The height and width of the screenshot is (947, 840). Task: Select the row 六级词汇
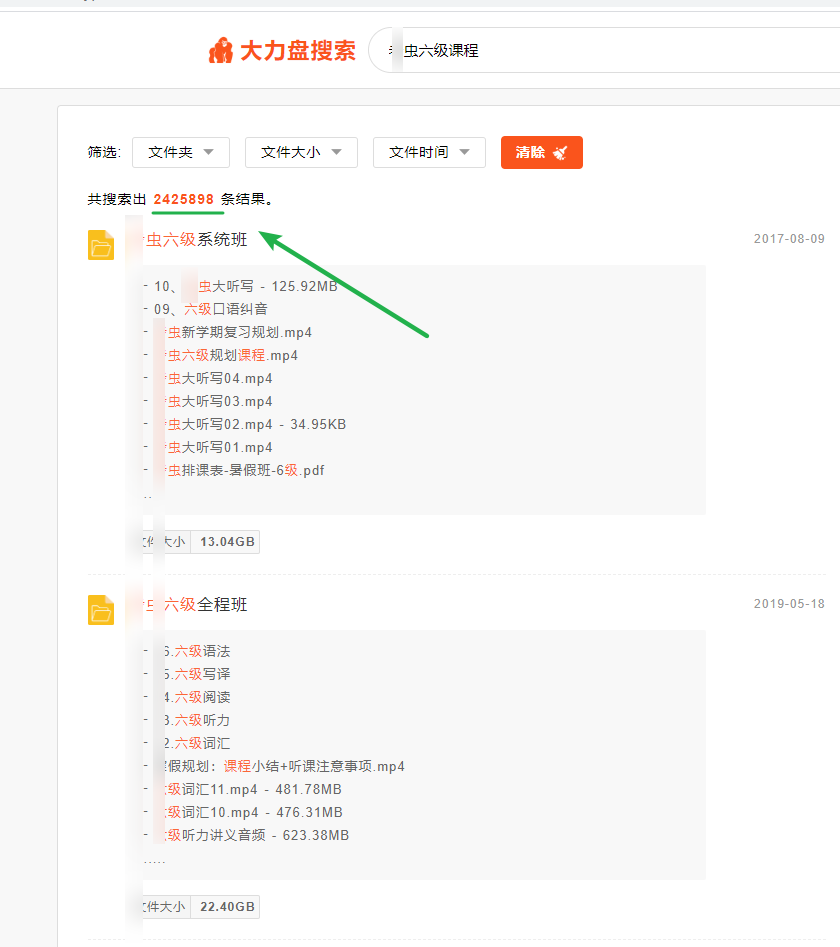coord(197,743)
